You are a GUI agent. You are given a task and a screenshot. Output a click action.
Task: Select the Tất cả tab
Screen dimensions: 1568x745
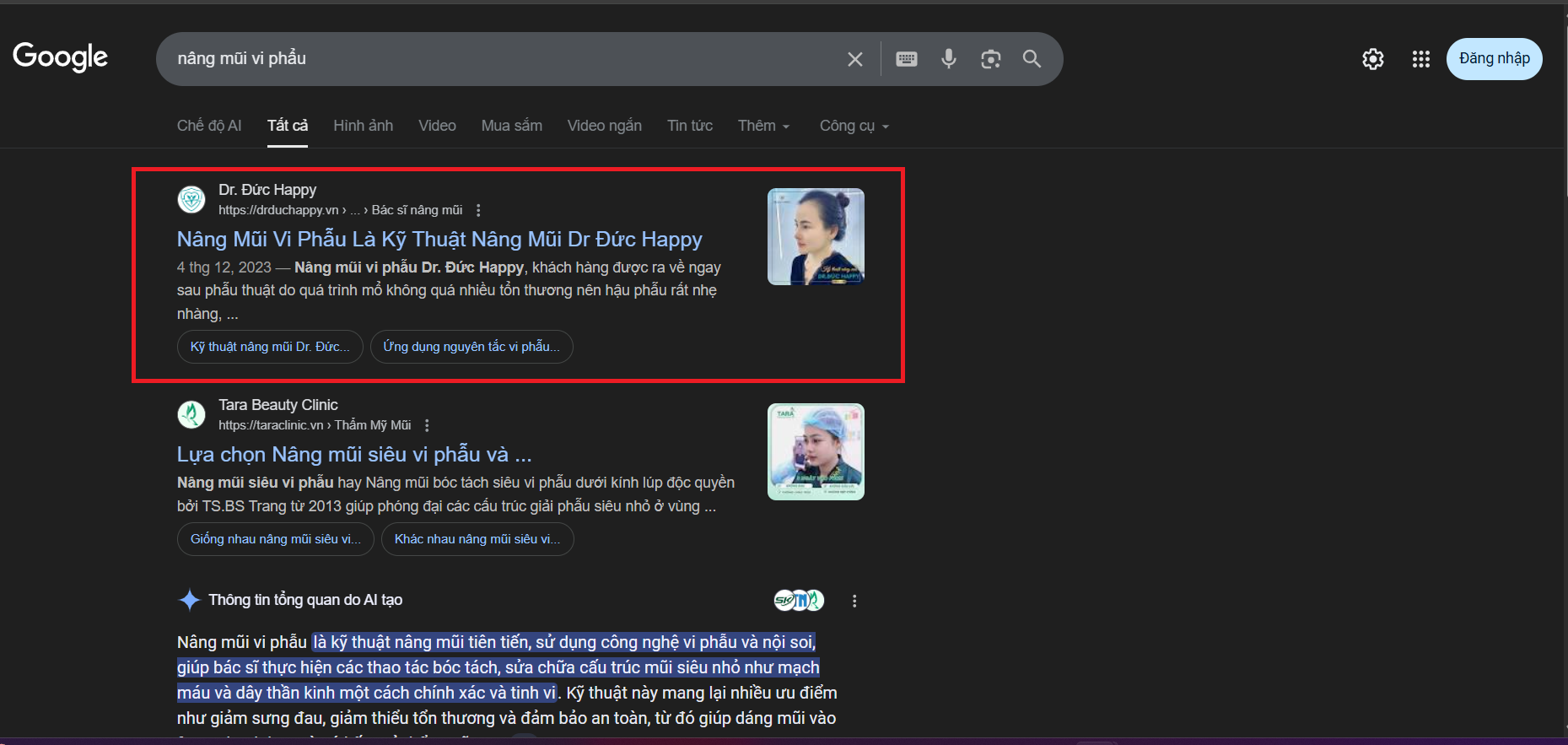pyautogui.click(x=288, y=126)
